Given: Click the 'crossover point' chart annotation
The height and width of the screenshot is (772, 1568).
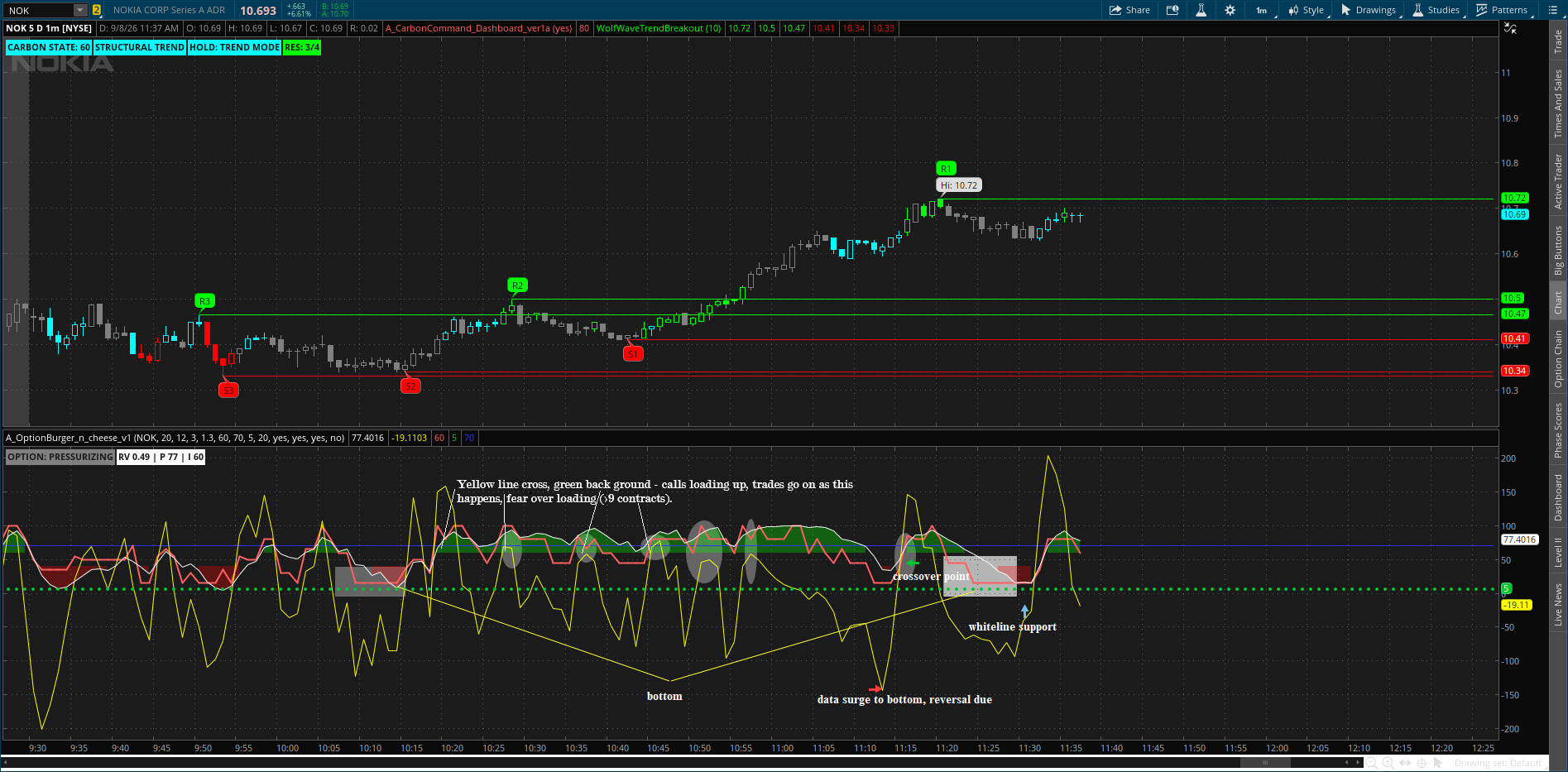Looking at the screenshot, I should (931, 577).
